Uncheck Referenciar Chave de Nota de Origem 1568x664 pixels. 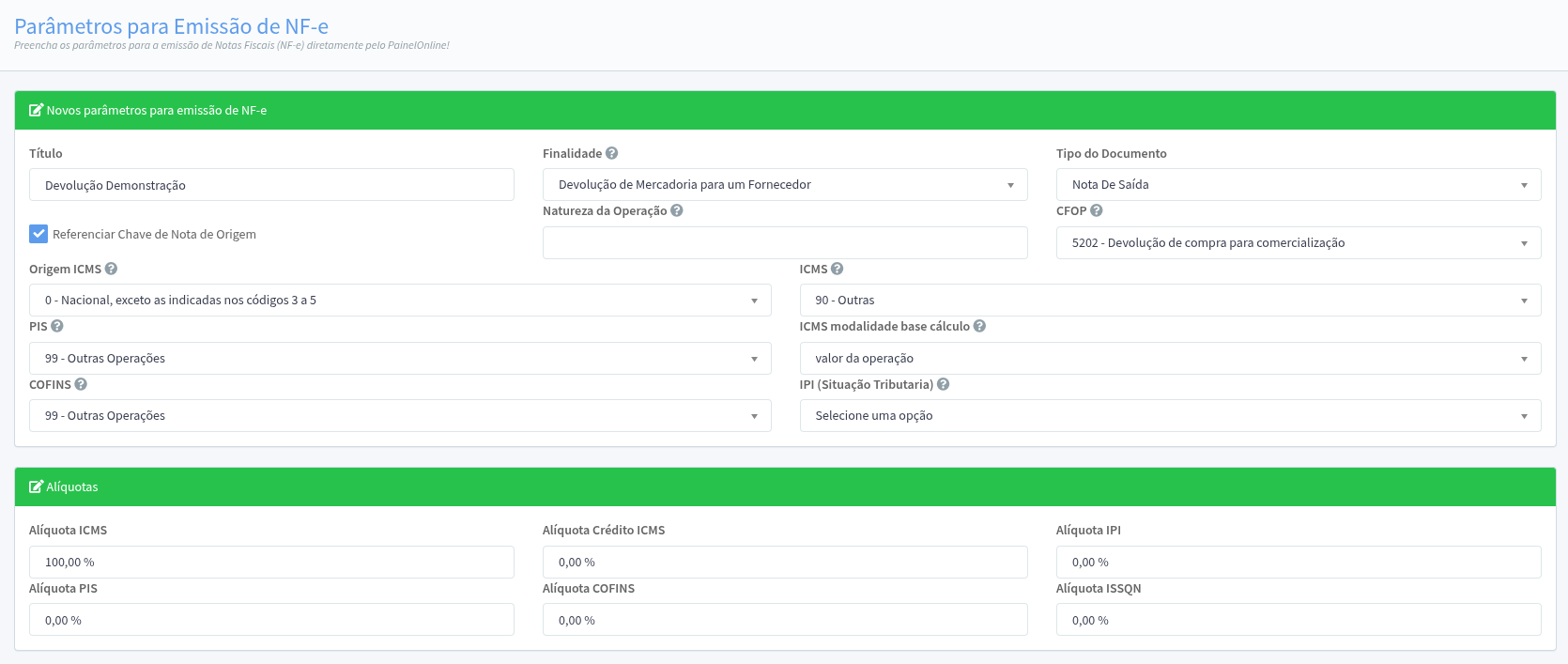pos(38,234)
